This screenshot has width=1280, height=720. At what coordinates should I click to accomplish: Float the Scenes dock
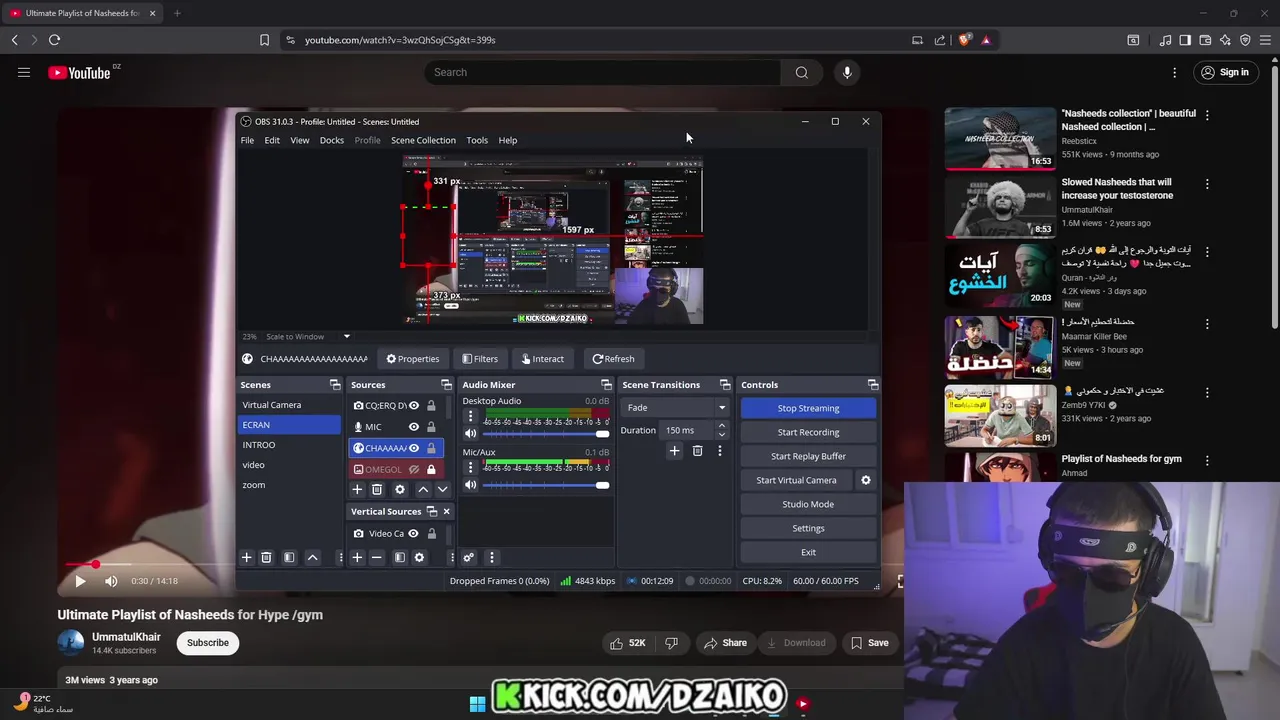(x=335, y=385)
